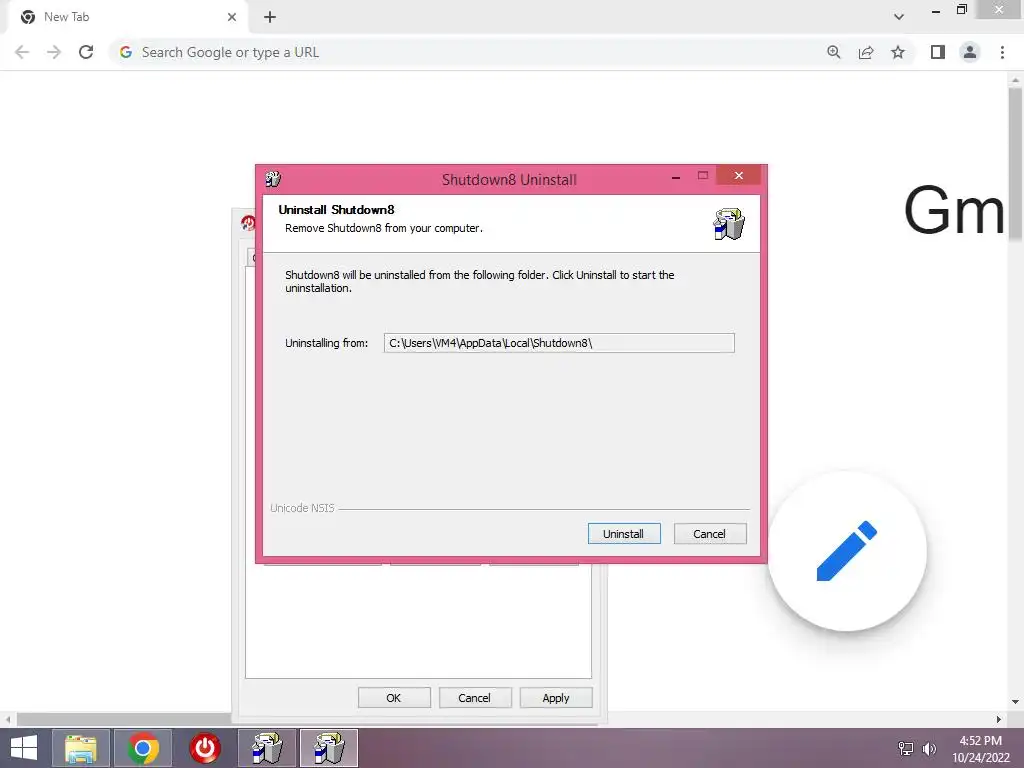Open Chrome three-dot menu

(x=1002, y=52)
